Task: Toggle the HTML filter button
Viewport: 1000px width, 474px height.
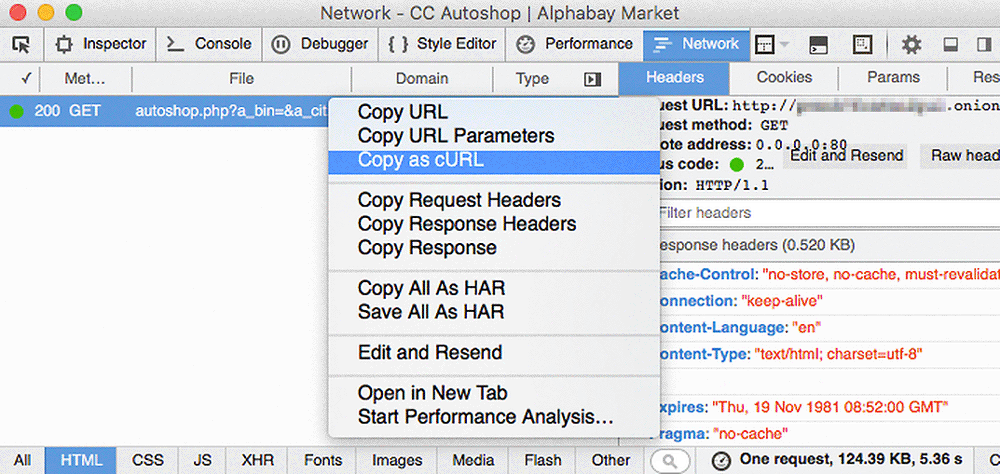Action: click(81, 460)
